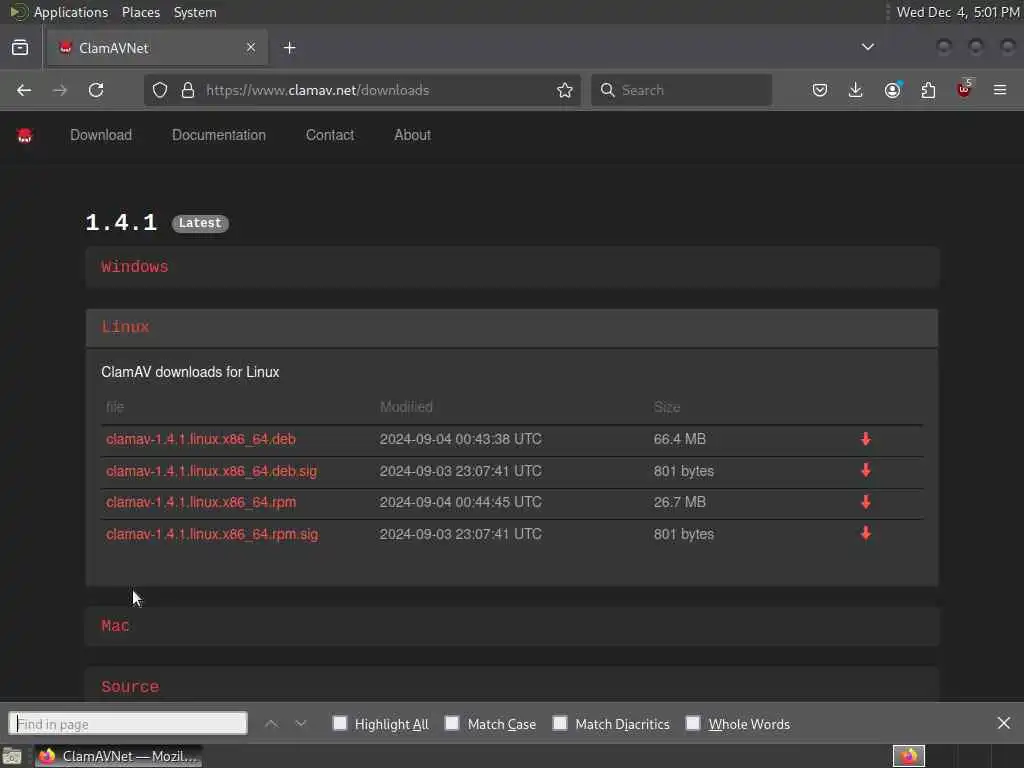Enable the Highlight All checkbox

340,723
